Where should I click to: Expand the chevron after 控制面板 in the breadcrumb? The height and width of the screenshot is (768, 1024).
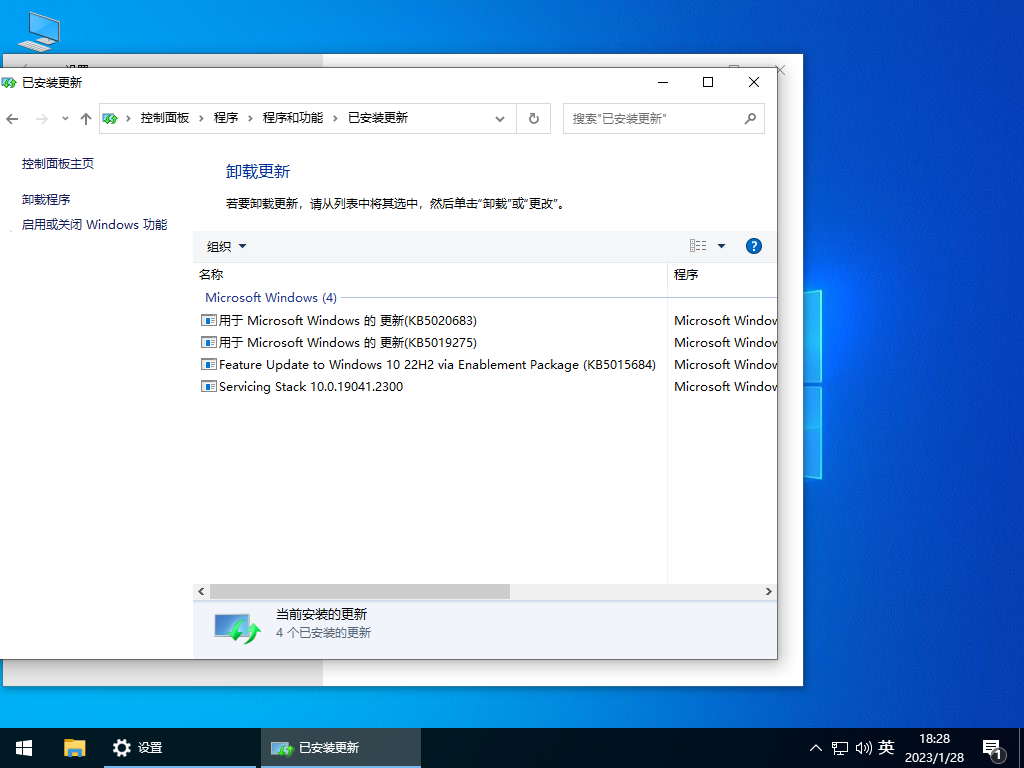[x=201, y=118]
